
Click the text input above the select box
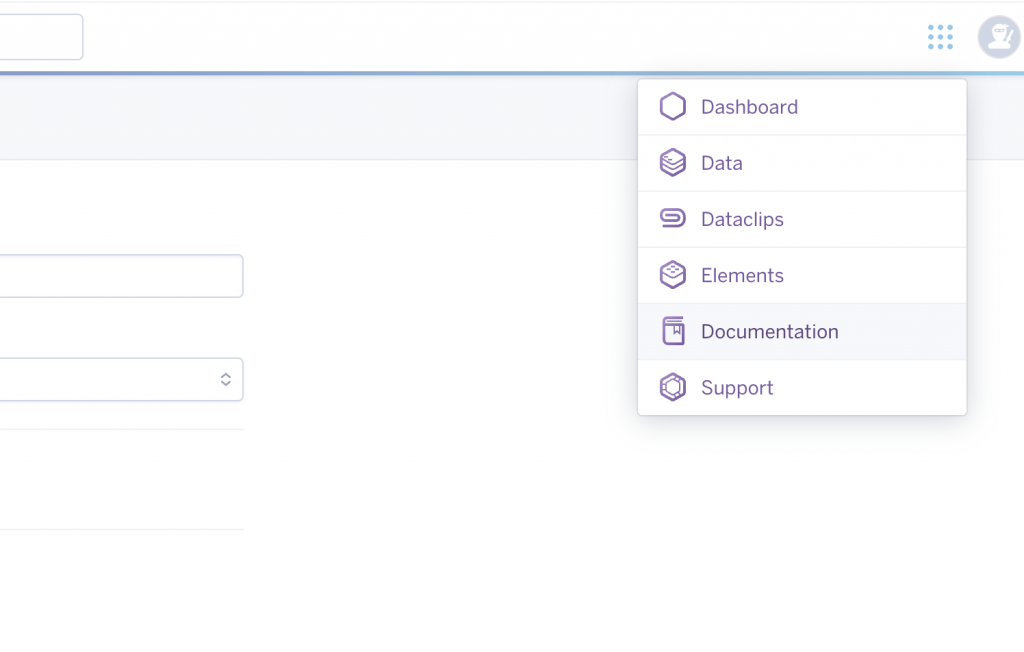[120, 276]
